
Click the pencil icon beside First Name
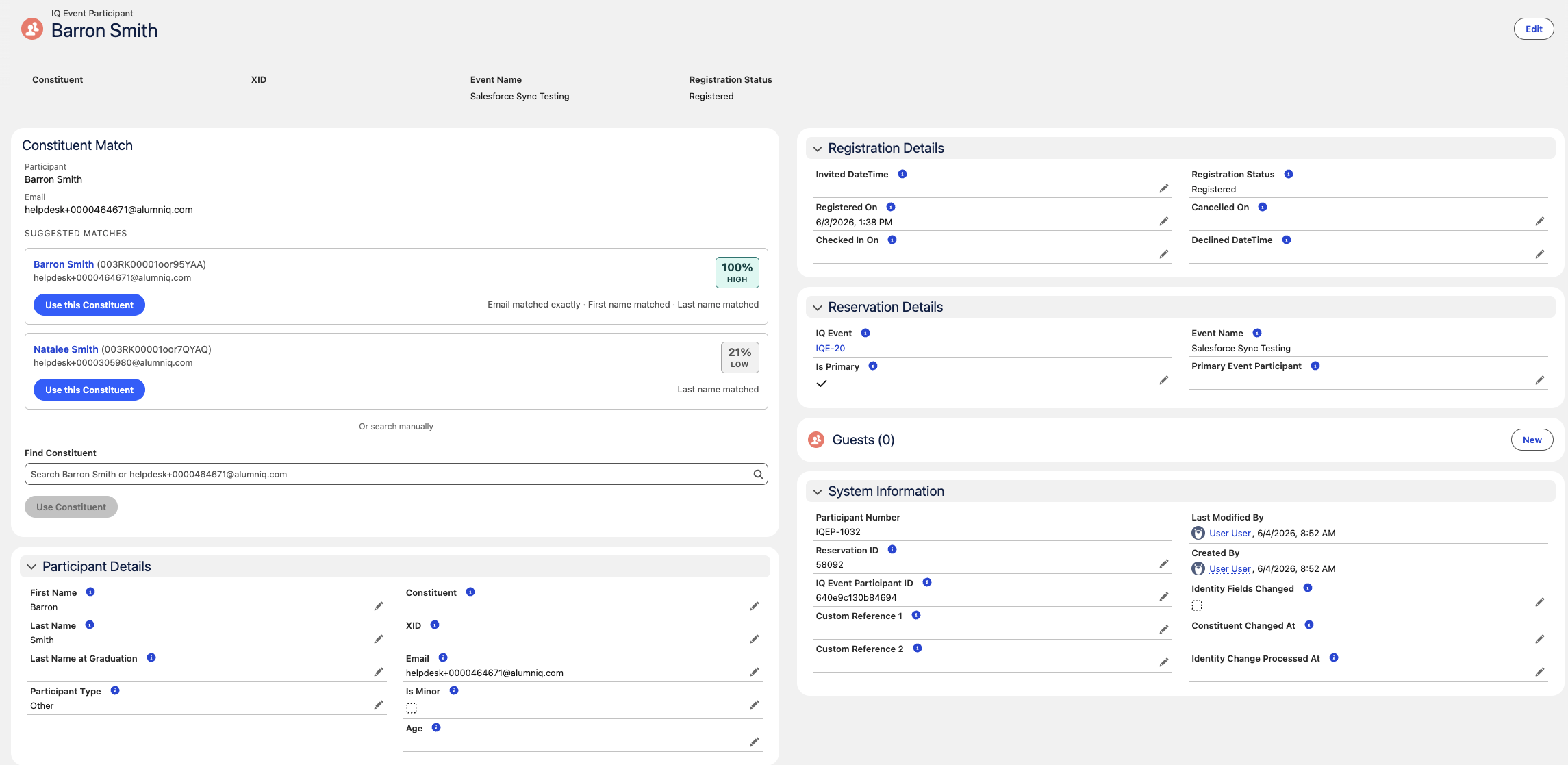[x=378, y=606]
